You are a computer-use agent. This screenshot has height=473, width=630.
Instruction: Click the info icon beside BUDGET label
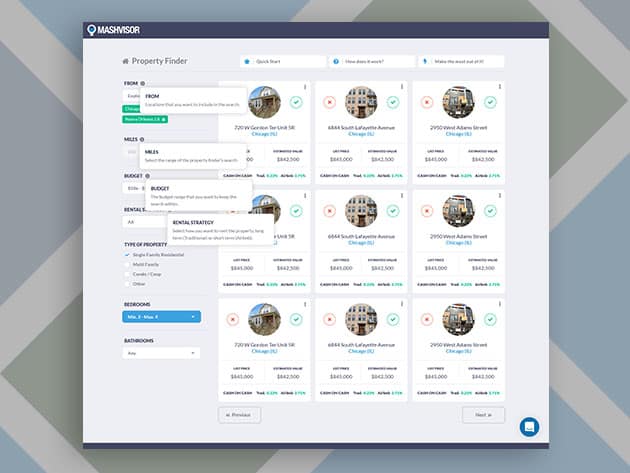click(x=147, y=175)
